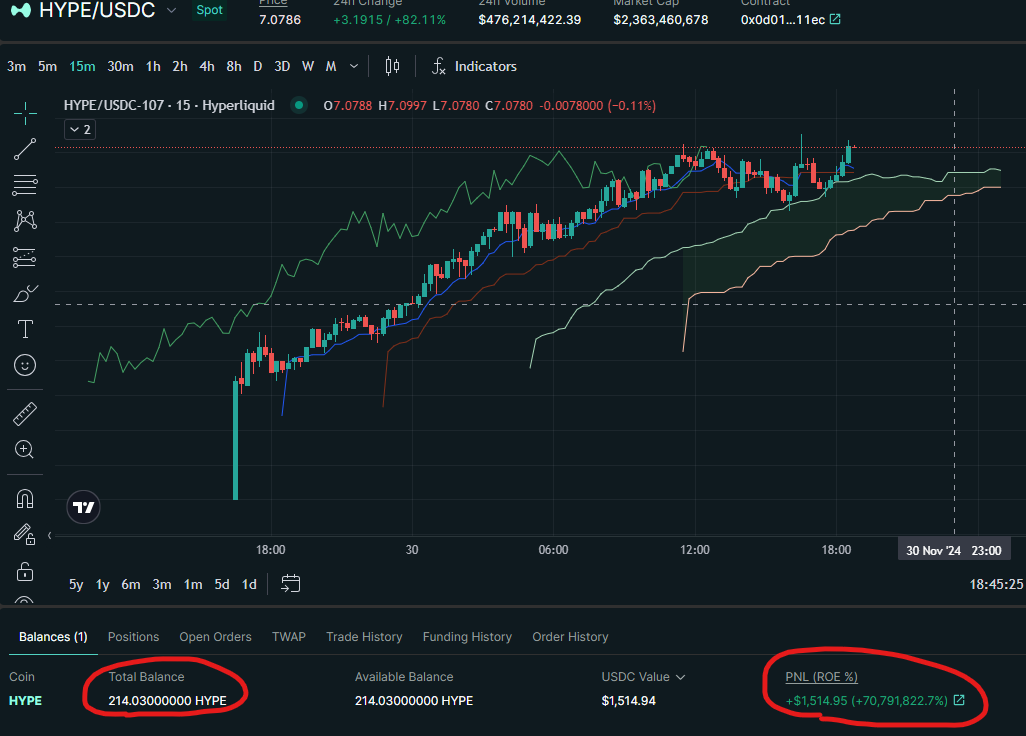
Task: Expand more timeframe options chevron
Action: [x=357, y=66]
